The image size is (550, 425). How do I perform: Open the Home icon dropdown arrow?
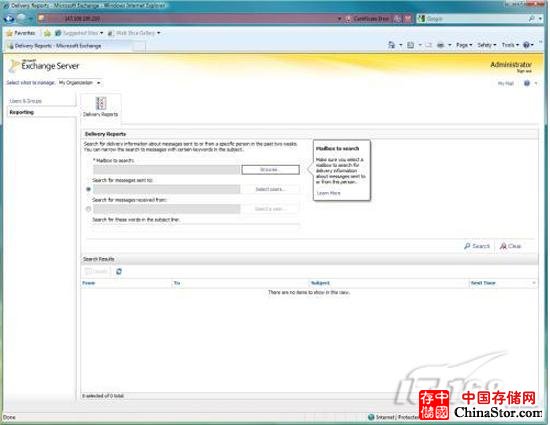pyautogui.click(x=401, y=45)
